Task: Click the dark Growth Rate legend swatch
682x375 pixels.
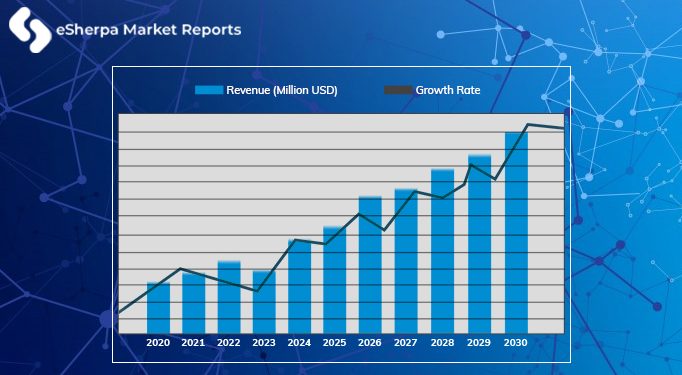Action: click(398, 90)
